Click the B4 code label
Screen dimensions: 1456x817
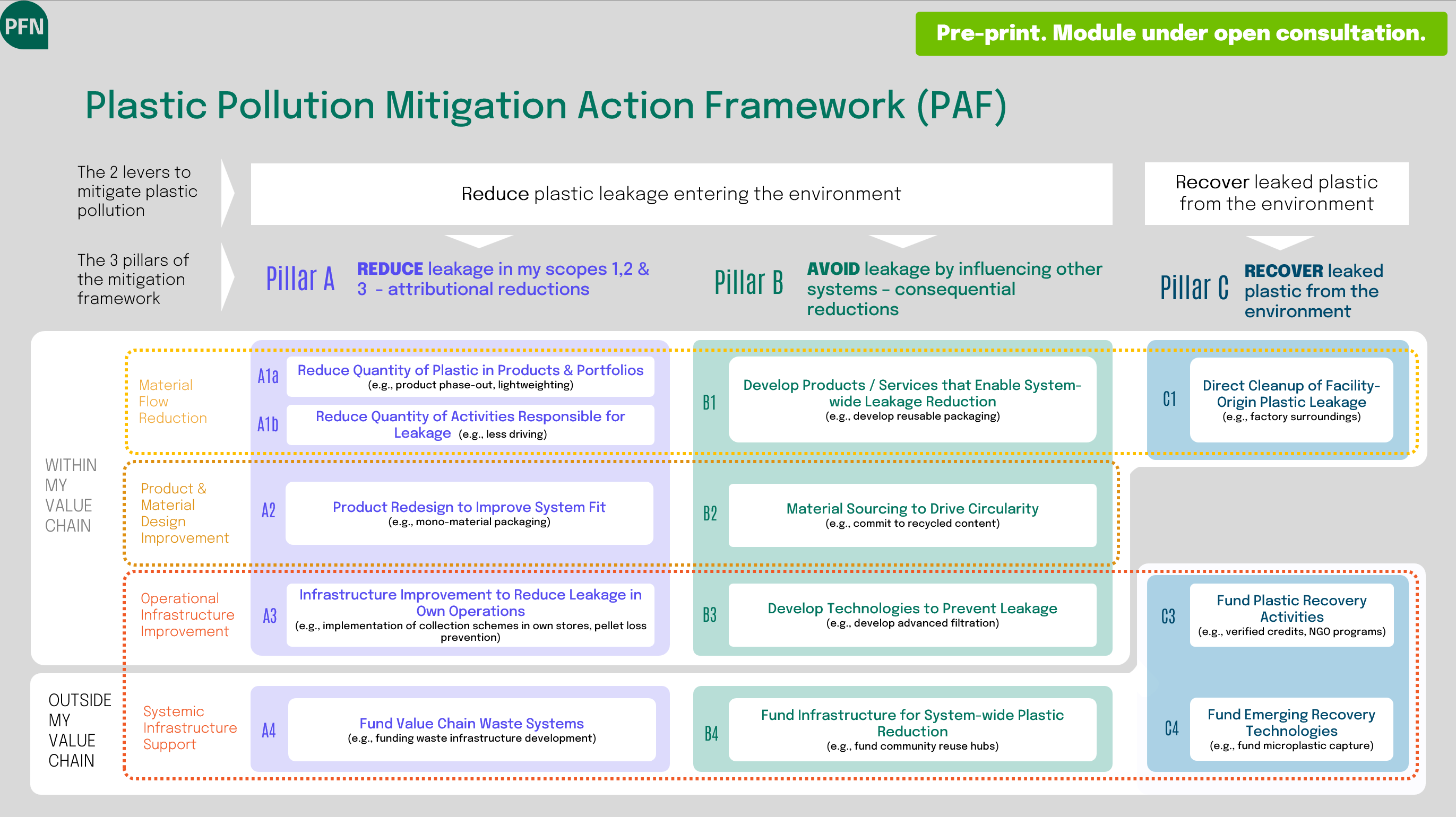coord(711,733)
